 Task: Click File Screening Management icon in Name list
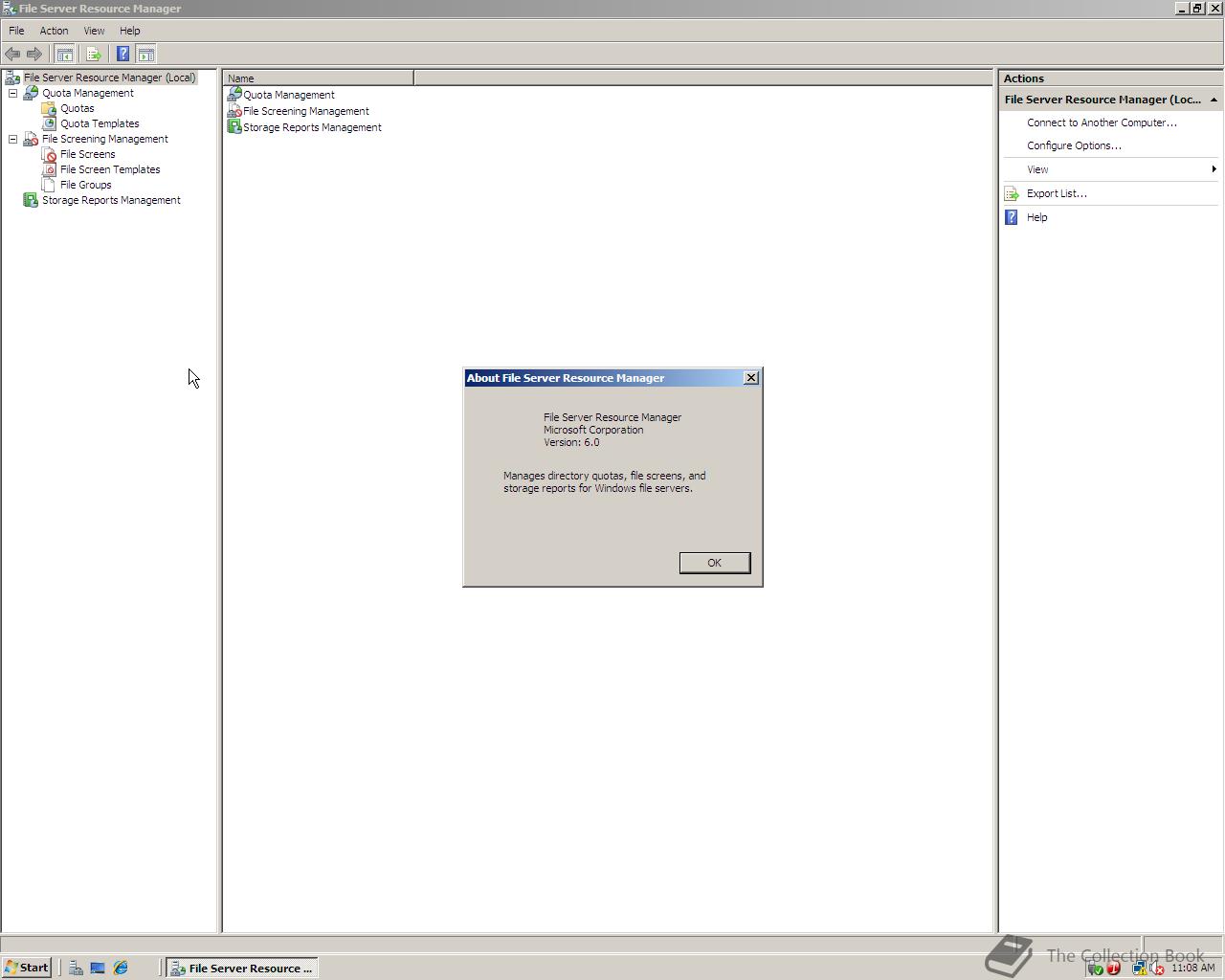[x=234, y=110]
